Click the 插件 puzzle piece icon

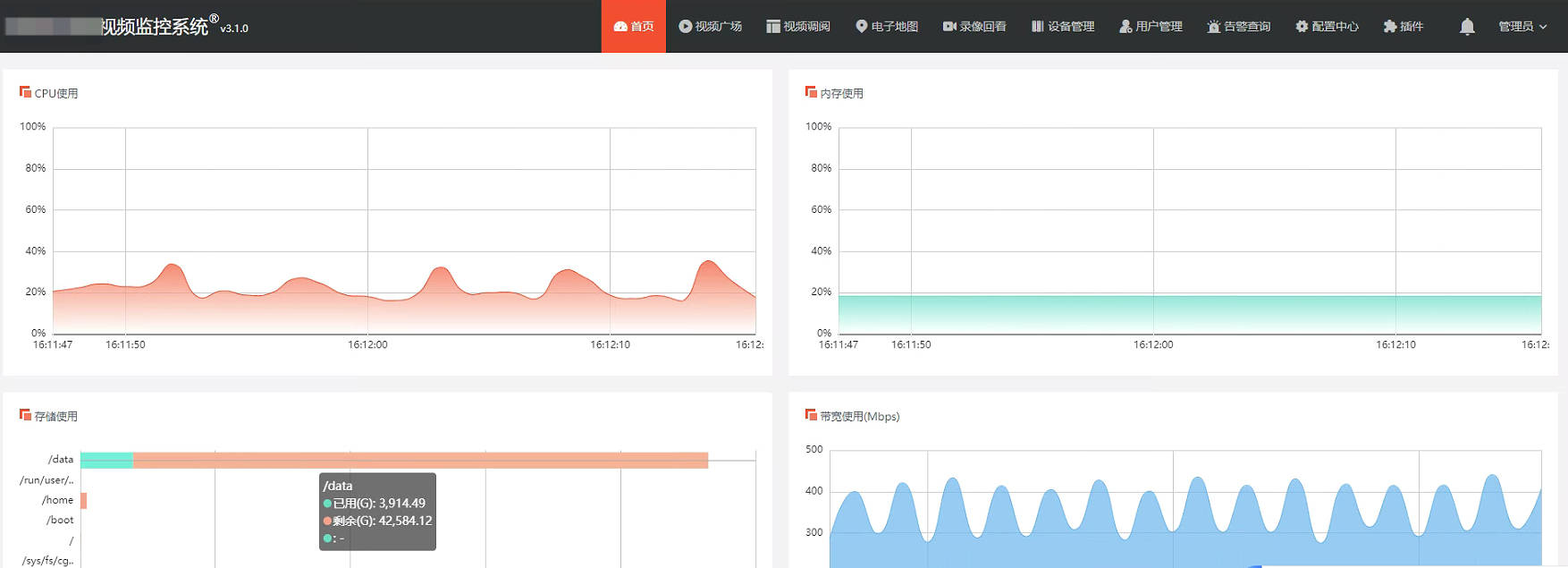click(1390, 27)
